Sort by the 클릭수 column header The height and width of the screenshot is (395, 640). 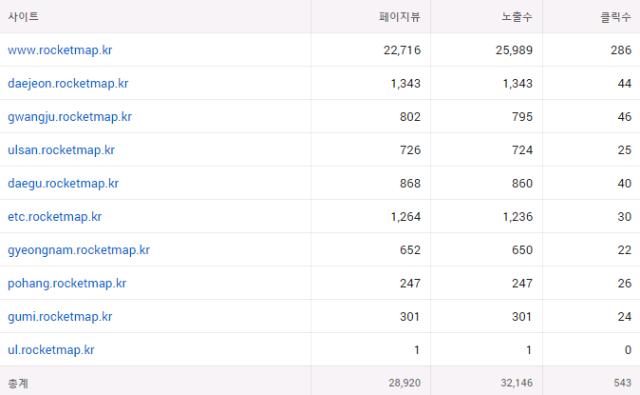pos(616,17)
